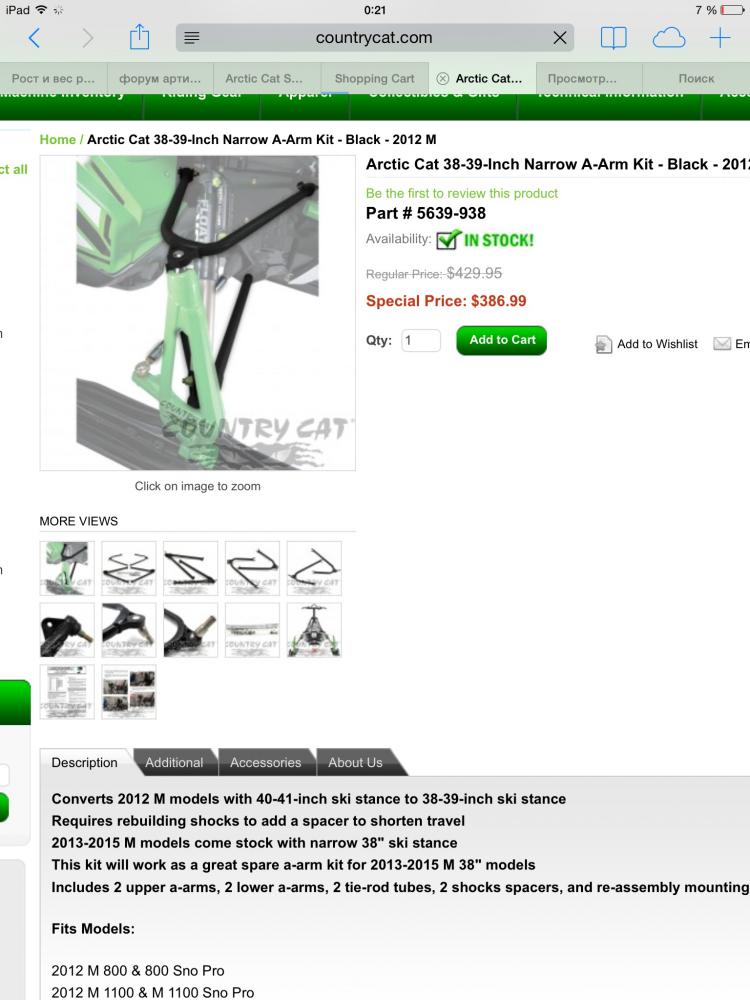Image resolution: width=750 pixels, height=1000 pixels.
Task: Close the Arctic Cat tab with its X
Action: pos(442,78)
